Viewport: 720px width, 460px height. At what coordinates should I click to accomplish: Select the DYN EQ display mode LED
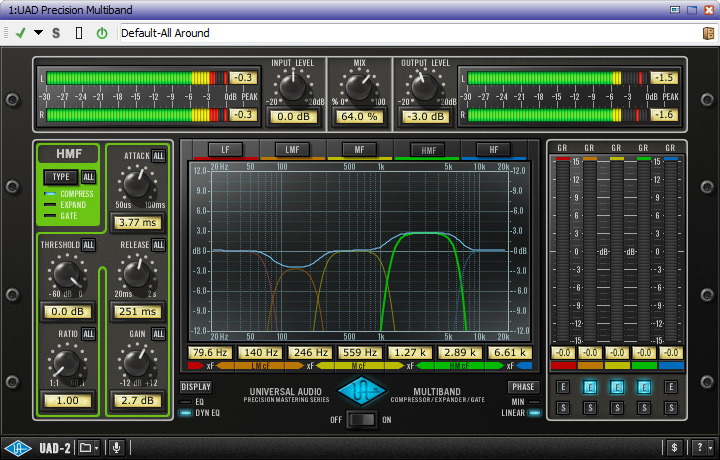point(186,413)
